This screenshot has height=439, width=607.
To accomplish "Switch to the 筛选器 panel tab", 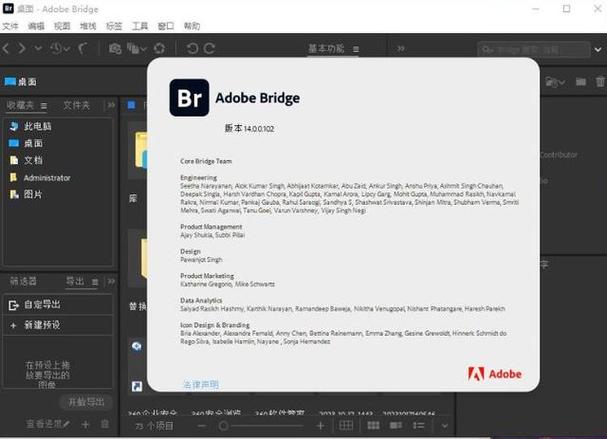I will (23, 281).
